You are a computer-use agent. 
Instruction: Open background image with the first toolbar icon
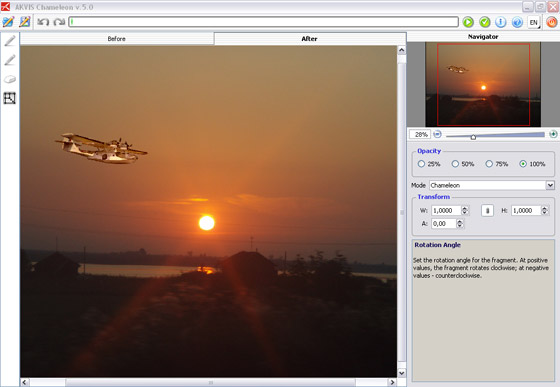tap(8, 22)
